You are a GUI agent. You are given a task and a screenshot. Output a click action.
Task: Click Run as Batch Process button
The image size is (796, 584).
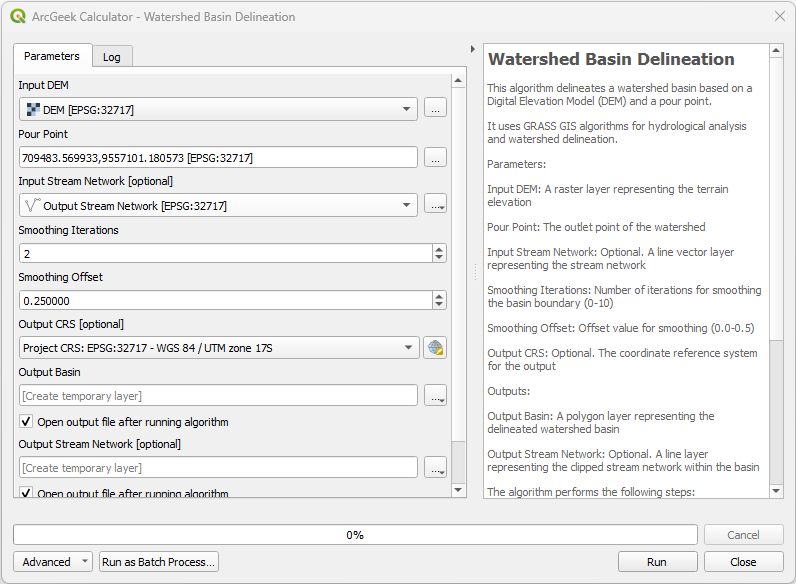(159, 562)
